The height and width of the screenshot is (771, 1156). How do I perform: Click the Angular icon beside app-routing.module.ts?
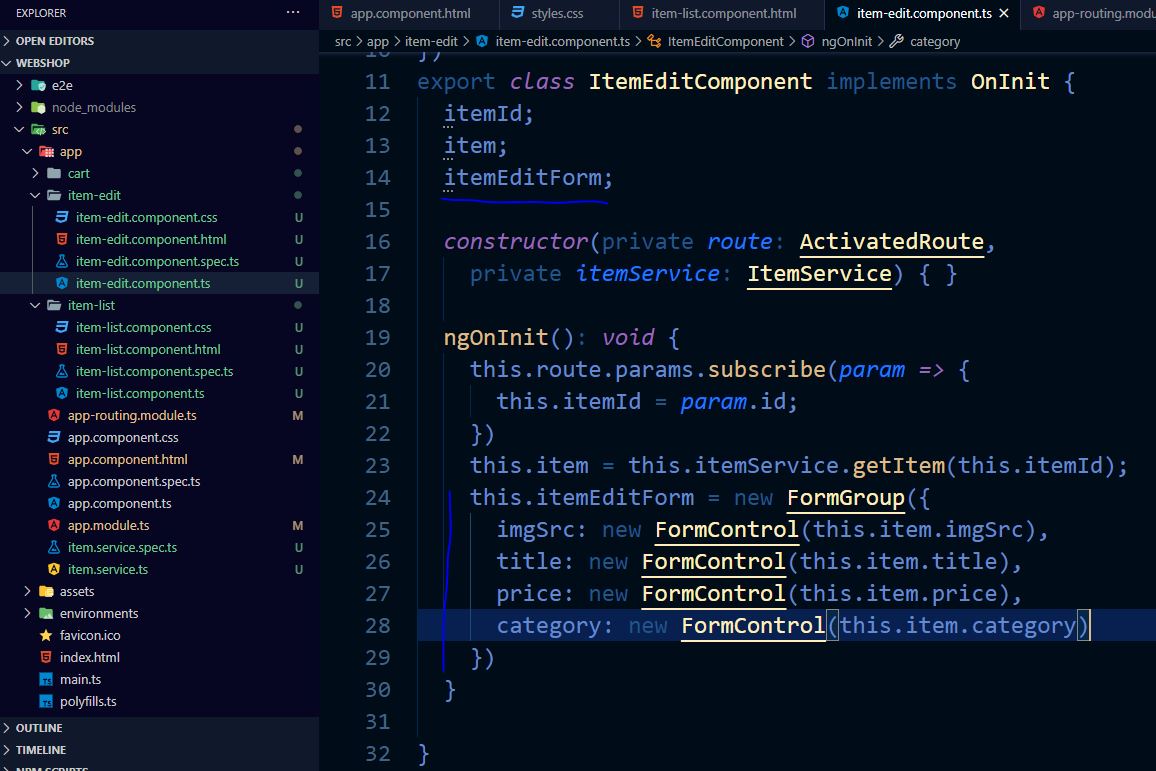(56, 415)
